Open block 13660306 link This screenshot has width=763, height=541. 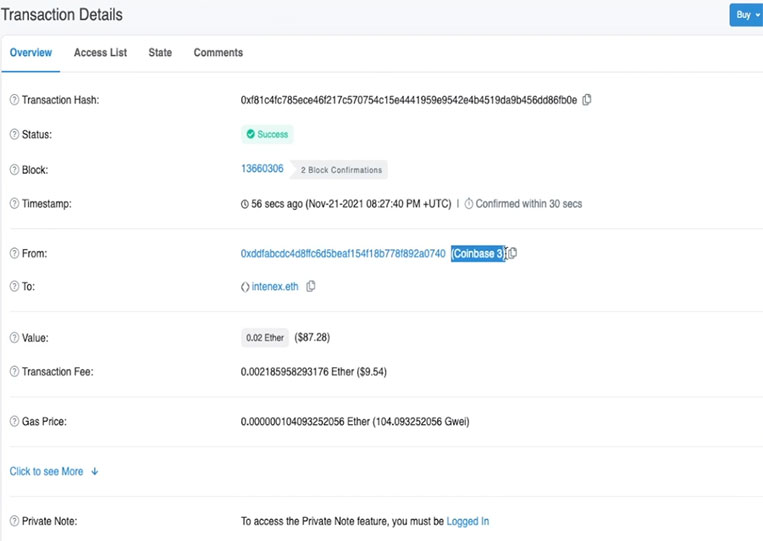coord(262,168)
